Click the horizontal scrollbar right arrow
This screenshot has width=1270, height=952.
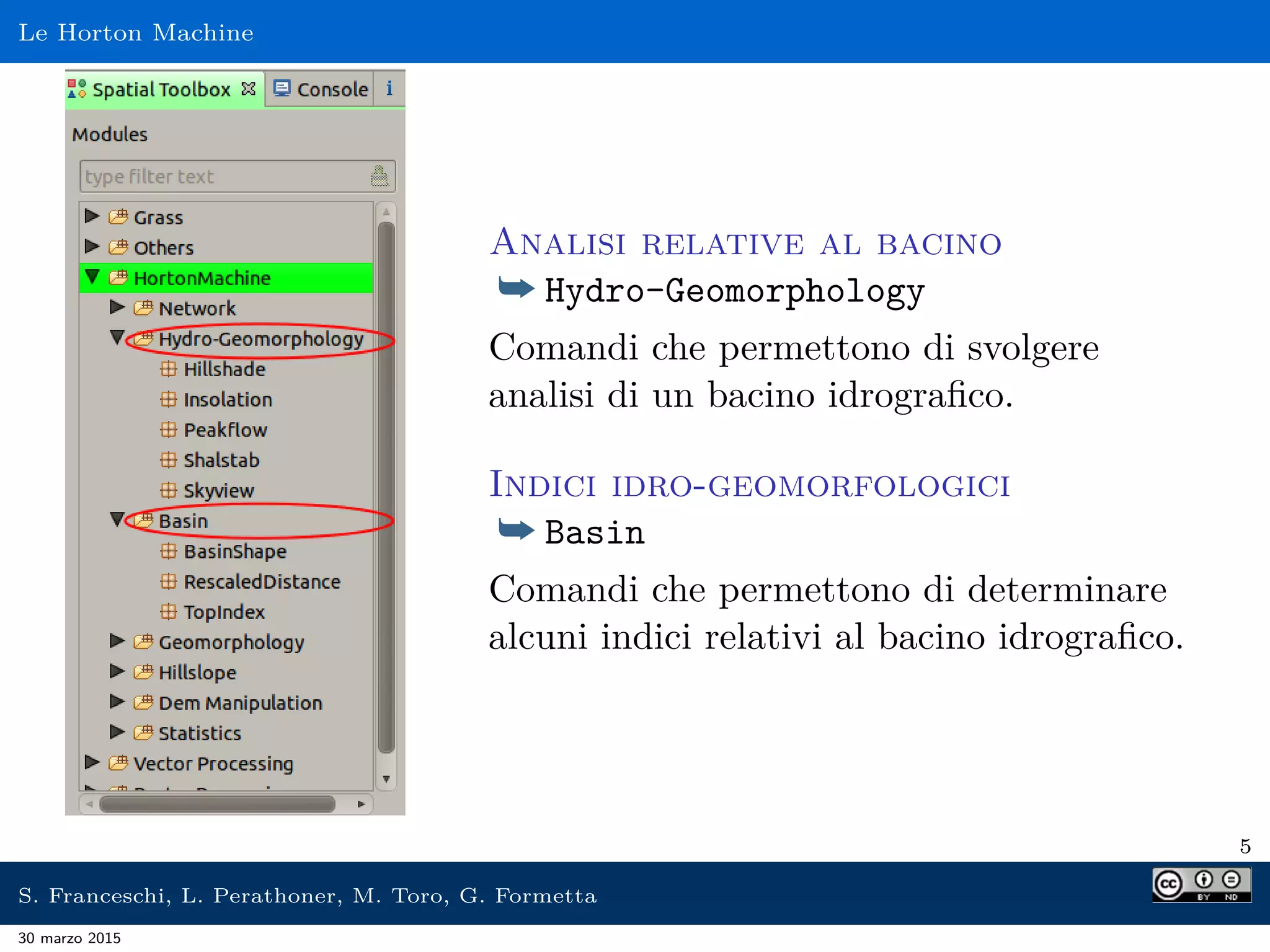click(362, 804)
